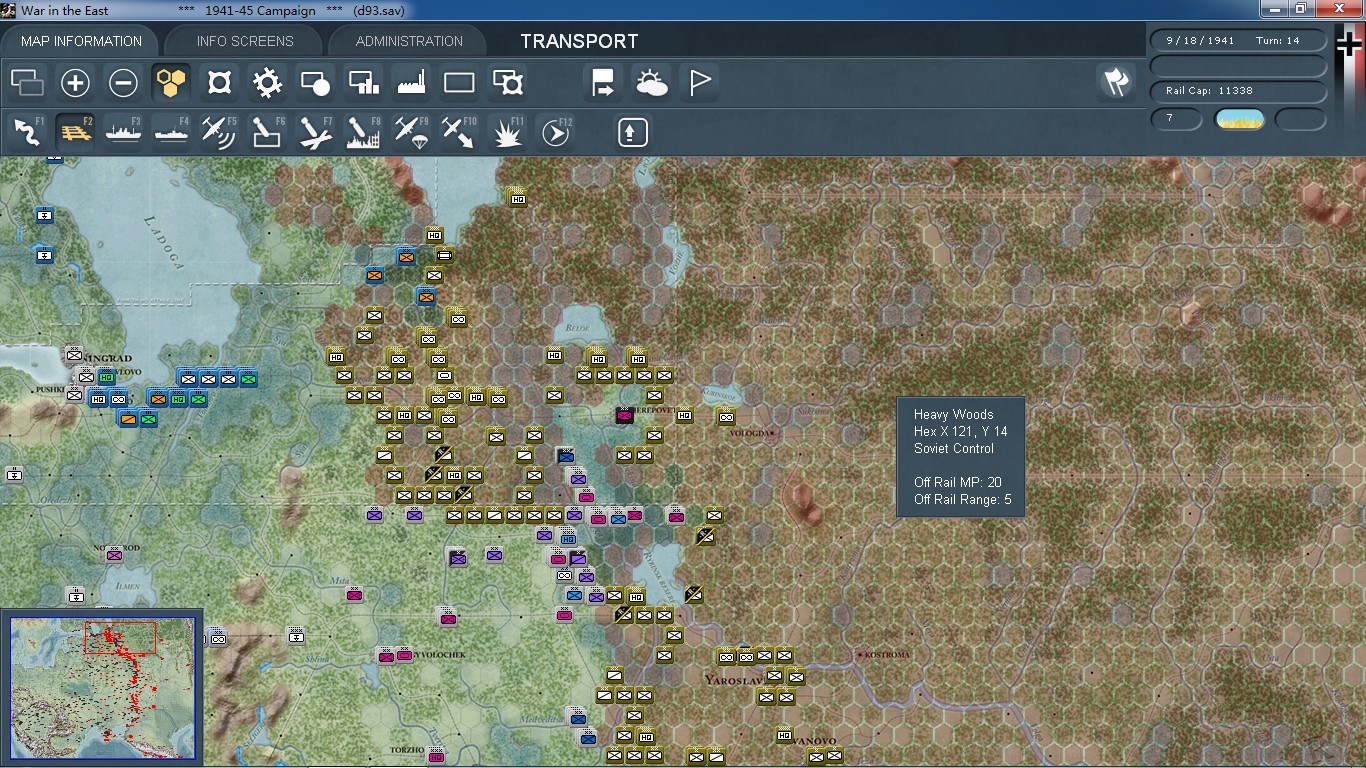Click the Kostroma city label on the map
The height and width of the screenshot is (768, 1366).
[x=888, y=655]
